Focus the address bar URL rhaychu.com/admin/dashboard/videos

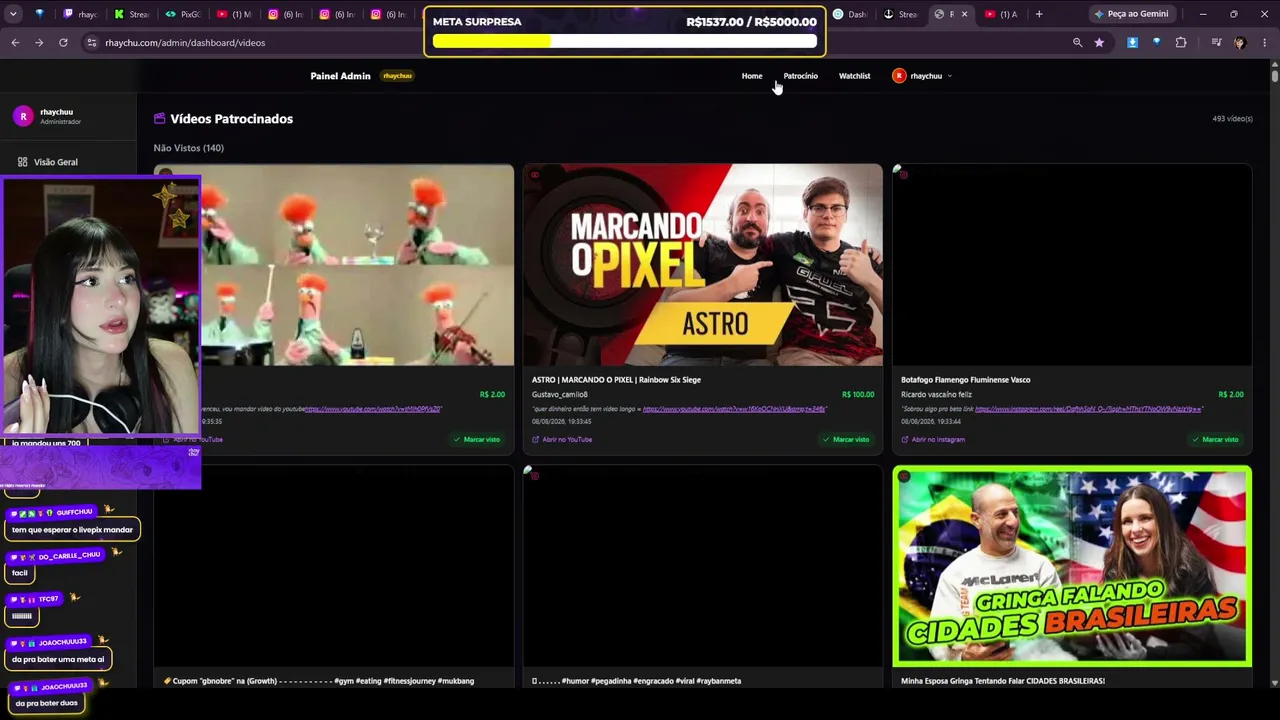pyautogui.click(x=185, y=43)
